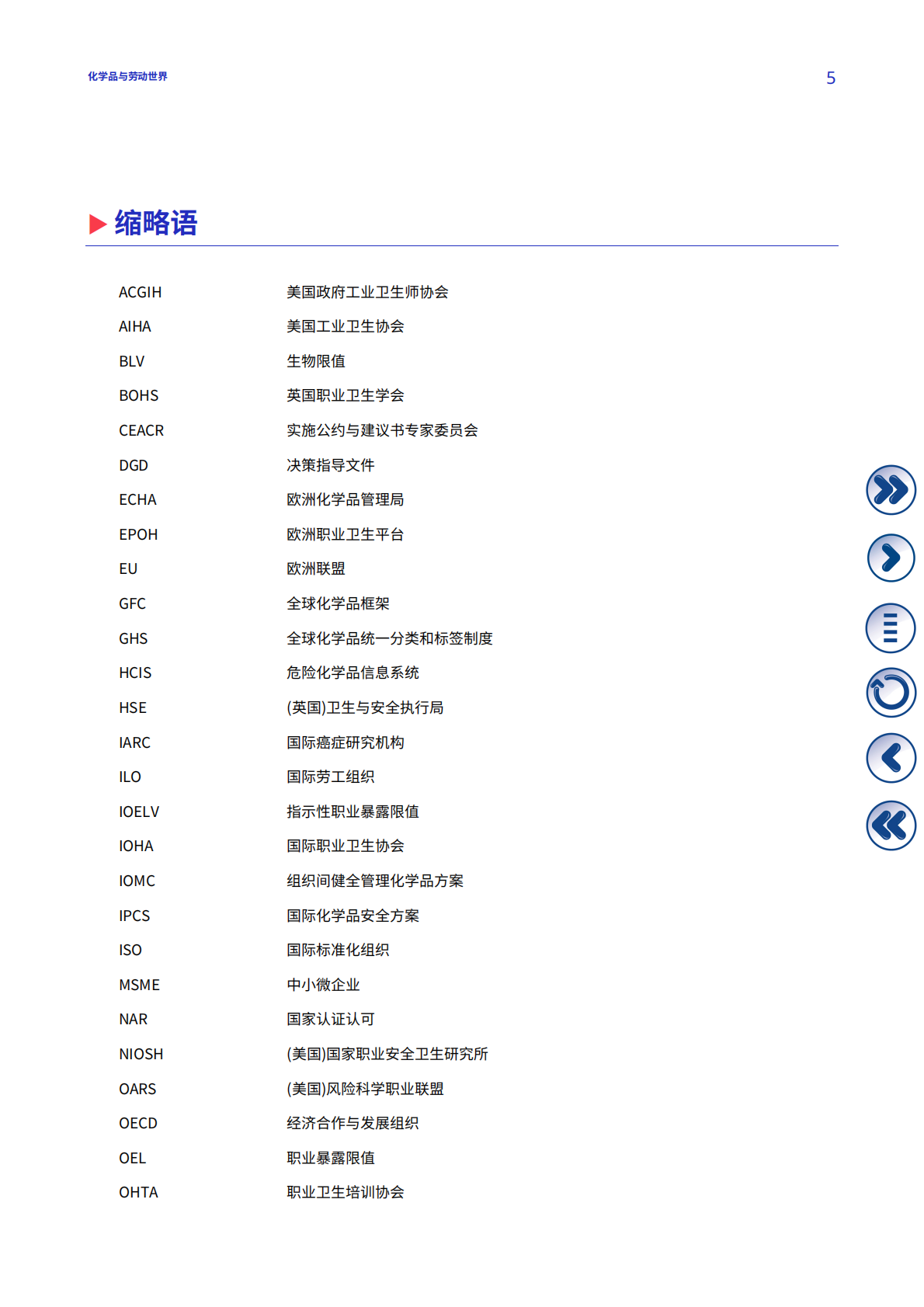This screenshot has width=924, height=1307.
Task: Click abbreviation EU
Action: pyautogui.click(x=128, y=568)
